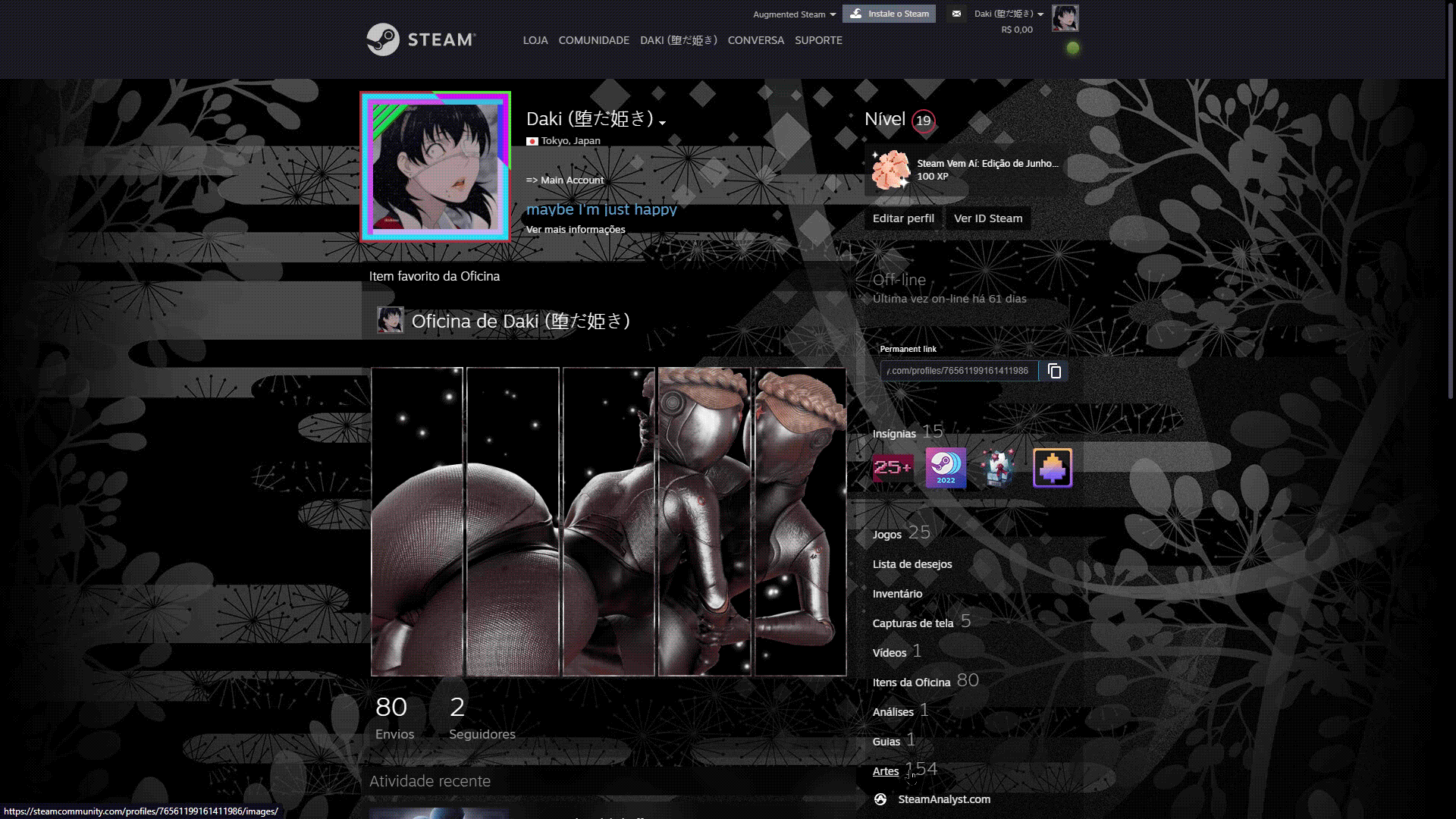The height and width of the screenshot is (819, 1456).
Task: Copy the permanent profile link
Action: (x=1054, y=371)
